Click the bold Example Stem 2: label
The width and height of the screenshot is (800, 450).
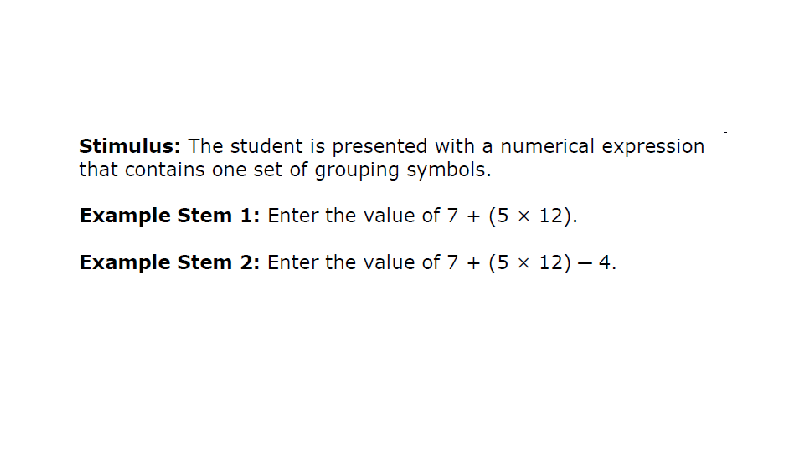click(x=170, y=263)
